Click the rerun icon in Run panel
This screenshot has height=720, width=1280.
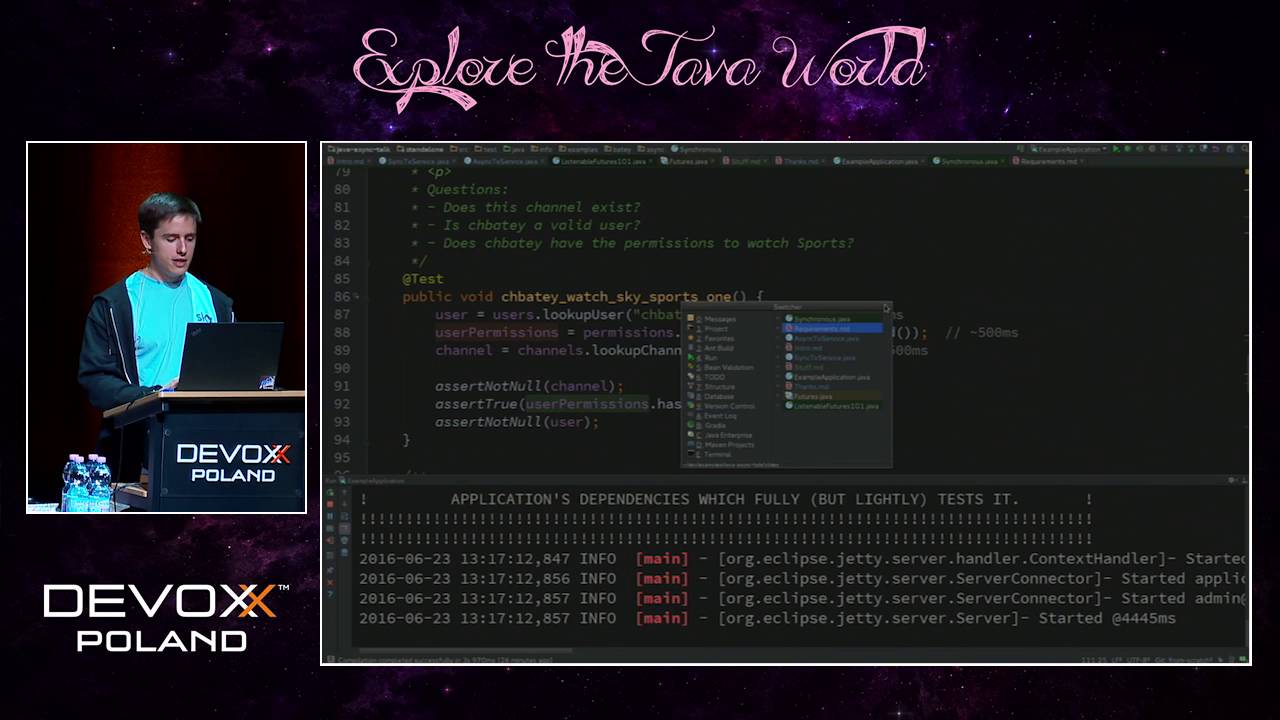click(330, 493)
